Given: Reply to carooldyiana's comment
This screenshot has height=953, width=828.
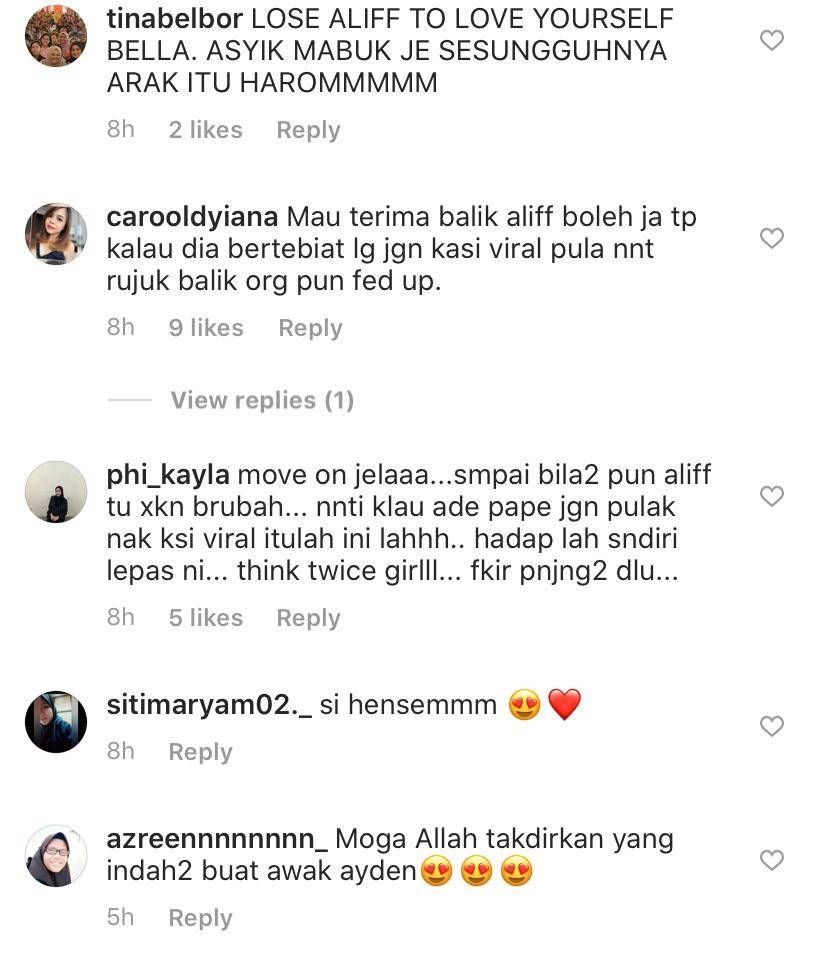Looking at the screenshot, I should tap(310, 328).
